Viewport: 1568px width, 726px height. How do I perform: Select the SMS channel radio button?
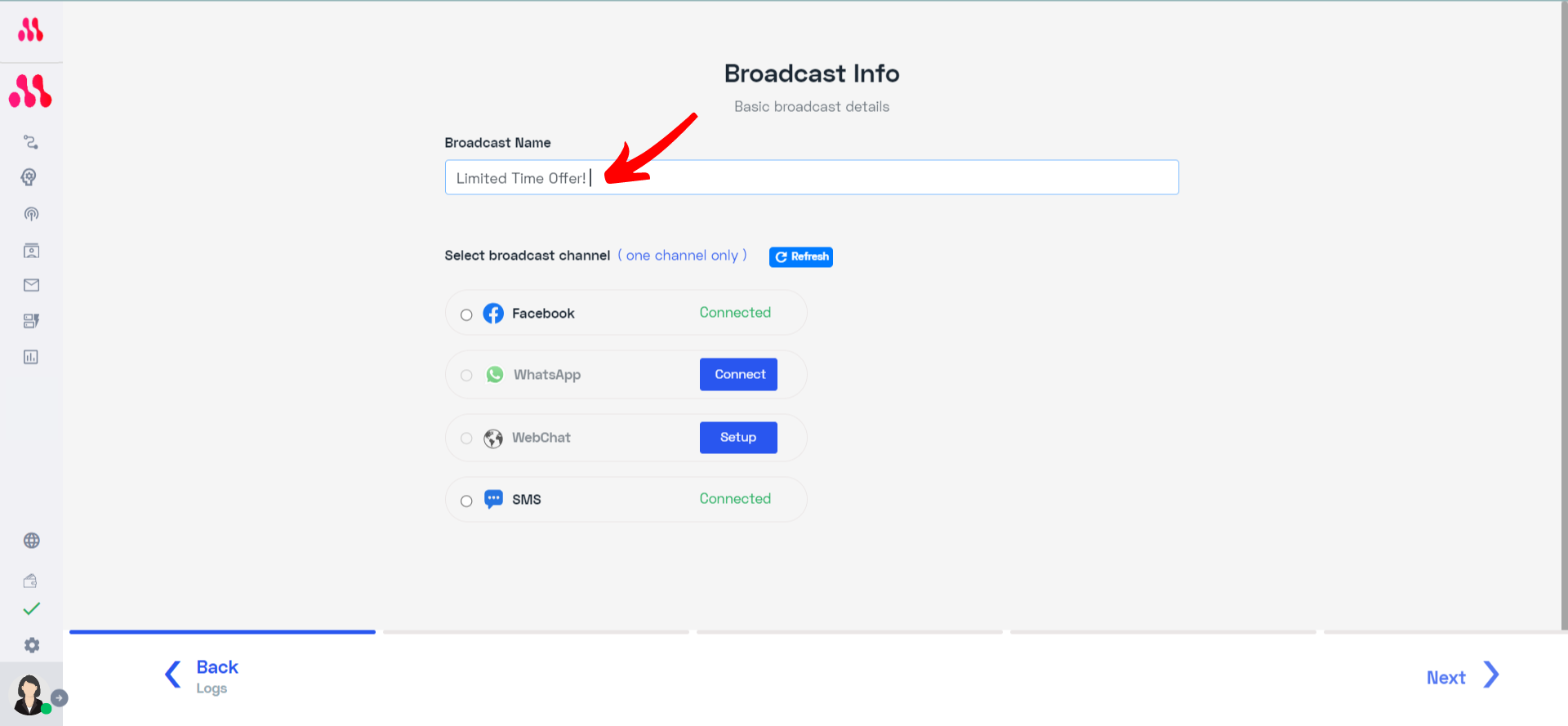(466, 501)
